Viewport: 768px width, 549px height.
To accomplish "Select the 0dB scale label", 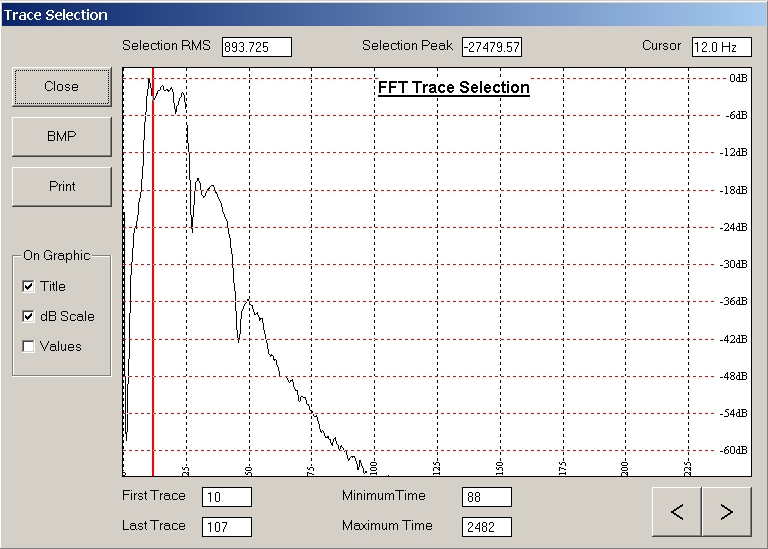I will tap(738, 78).
